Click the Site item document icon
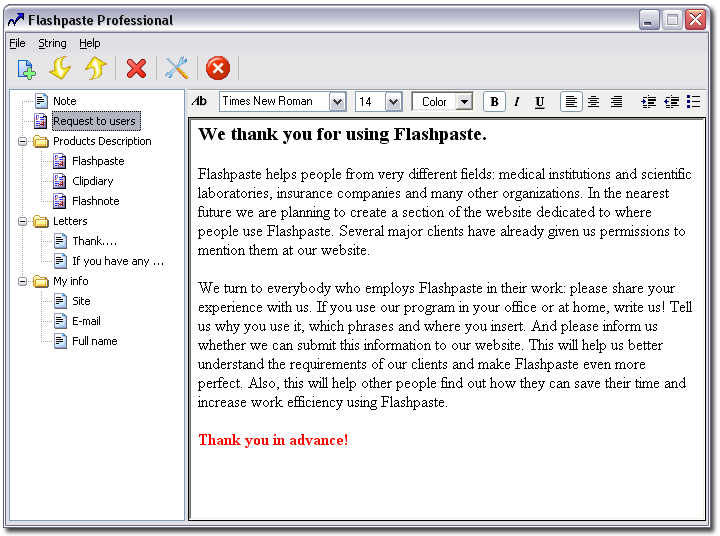 click(x=60, y=301)
